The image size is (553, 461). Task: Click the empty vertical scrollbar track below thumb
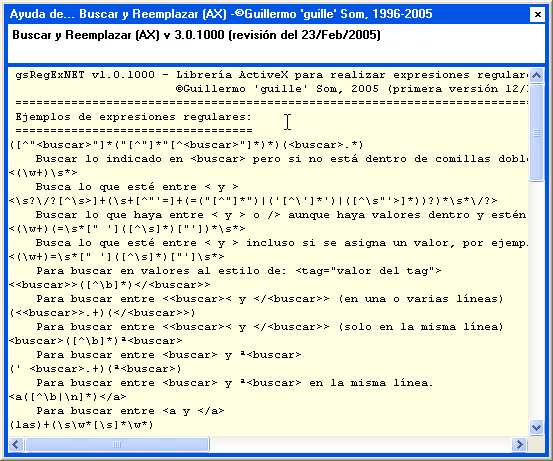(536, 301)
